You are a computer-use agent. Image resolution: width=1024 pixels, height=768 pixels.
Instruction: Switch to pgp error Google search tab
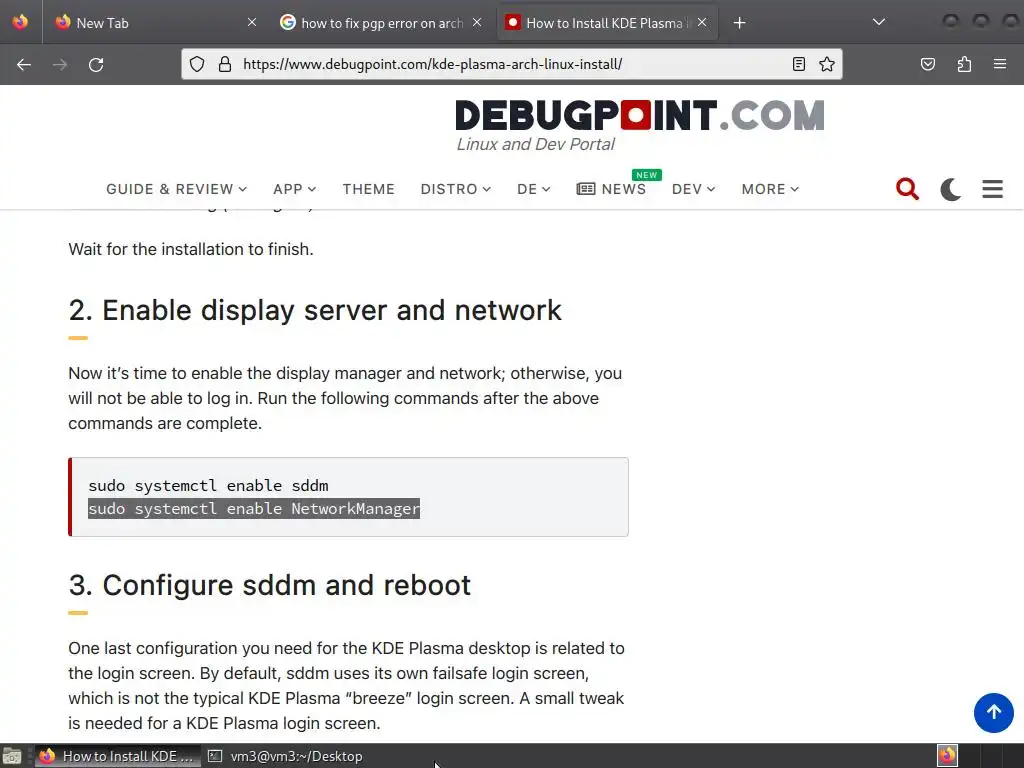coord(381,23)
